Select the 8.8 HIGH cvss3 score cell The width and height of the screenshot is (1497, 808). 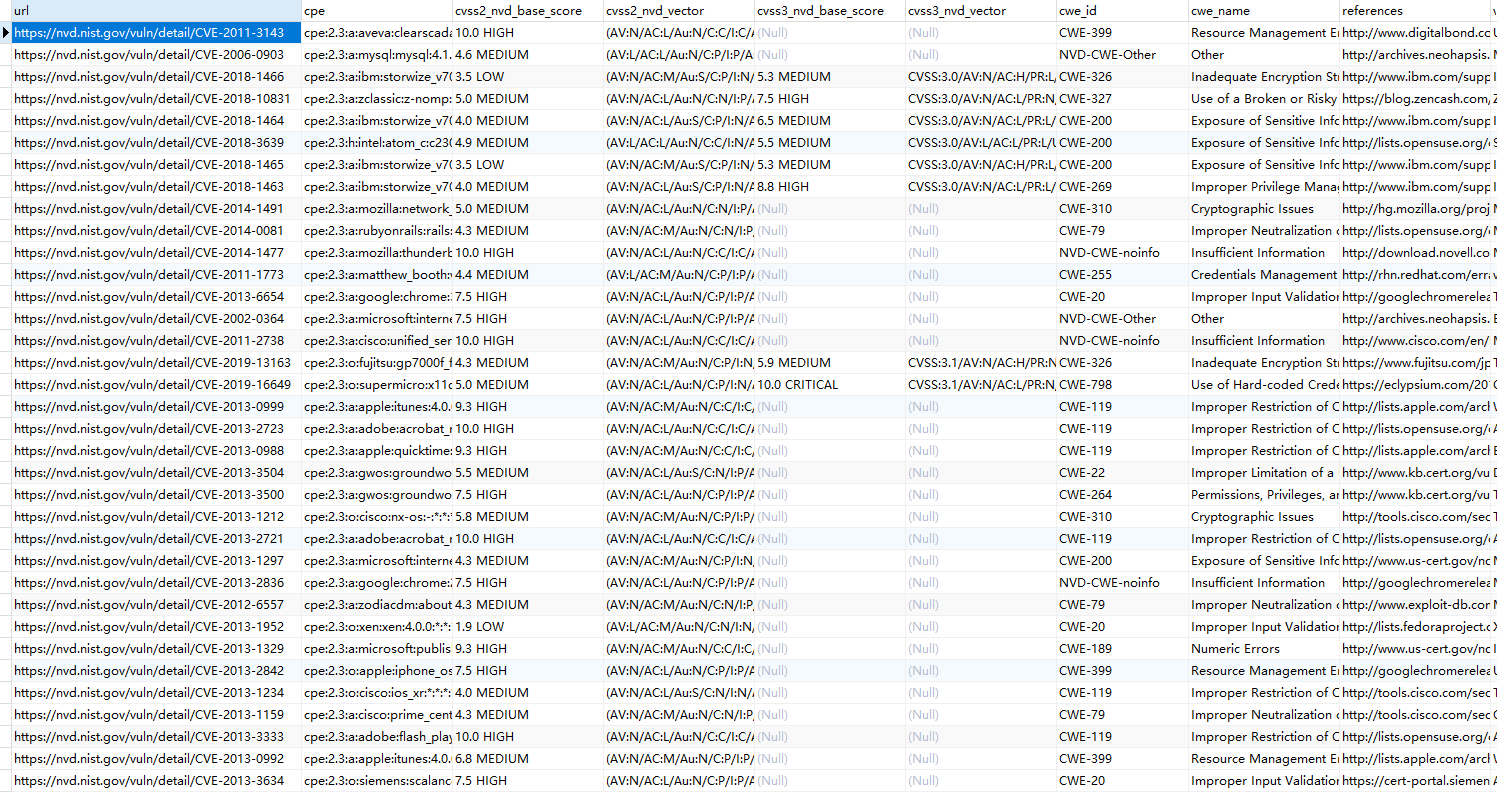pyautogui.click(x=830, y=187)
